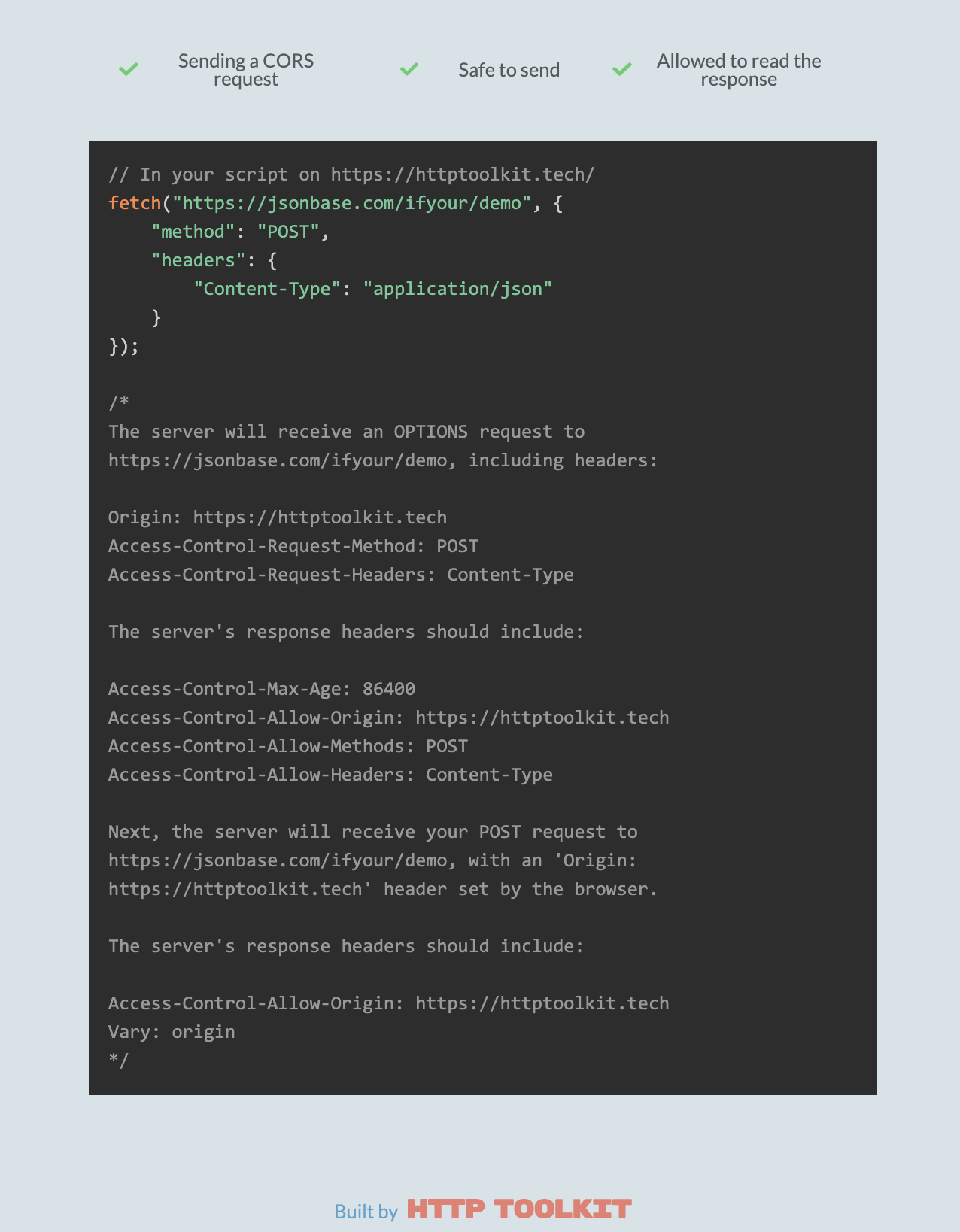
Task: Click the Origin: https://httptoolkit.tech header line
Action: (x=278, y=517)
